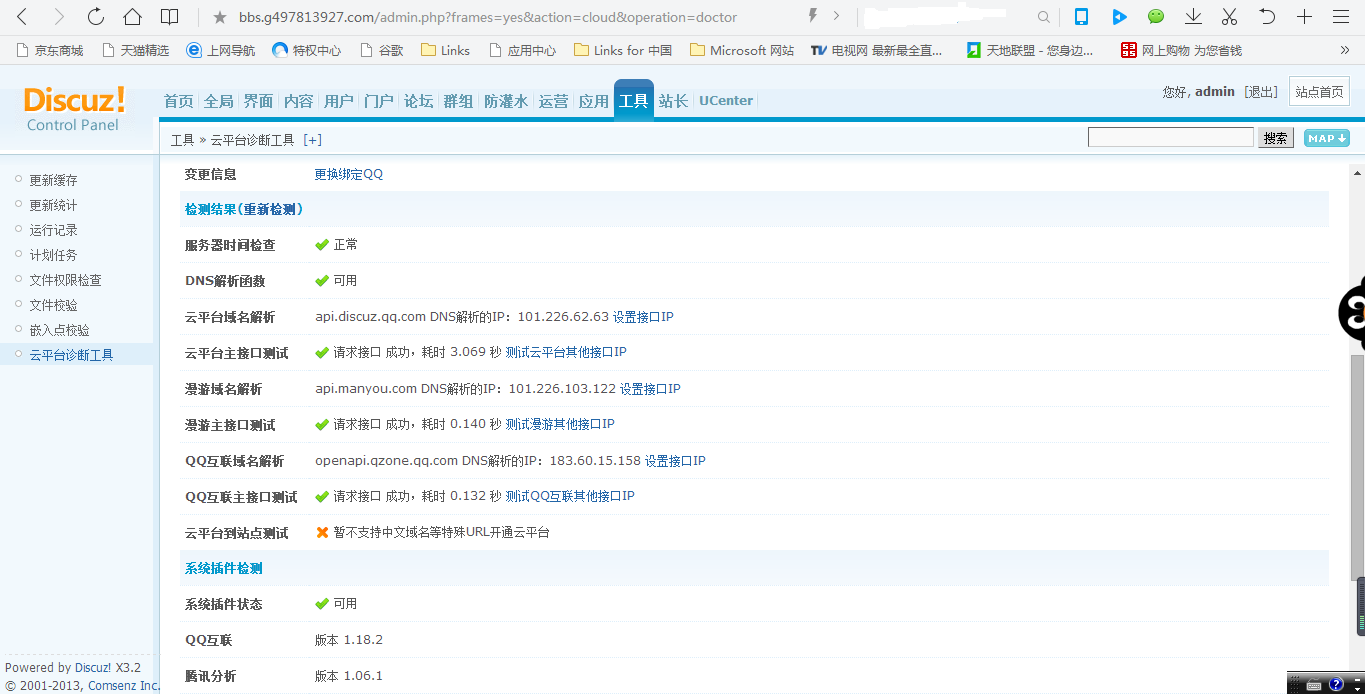Screen dimensions: 1365x694
Task: Click 重新检测 in 检测结果 header
Action: tap(270, 209)
